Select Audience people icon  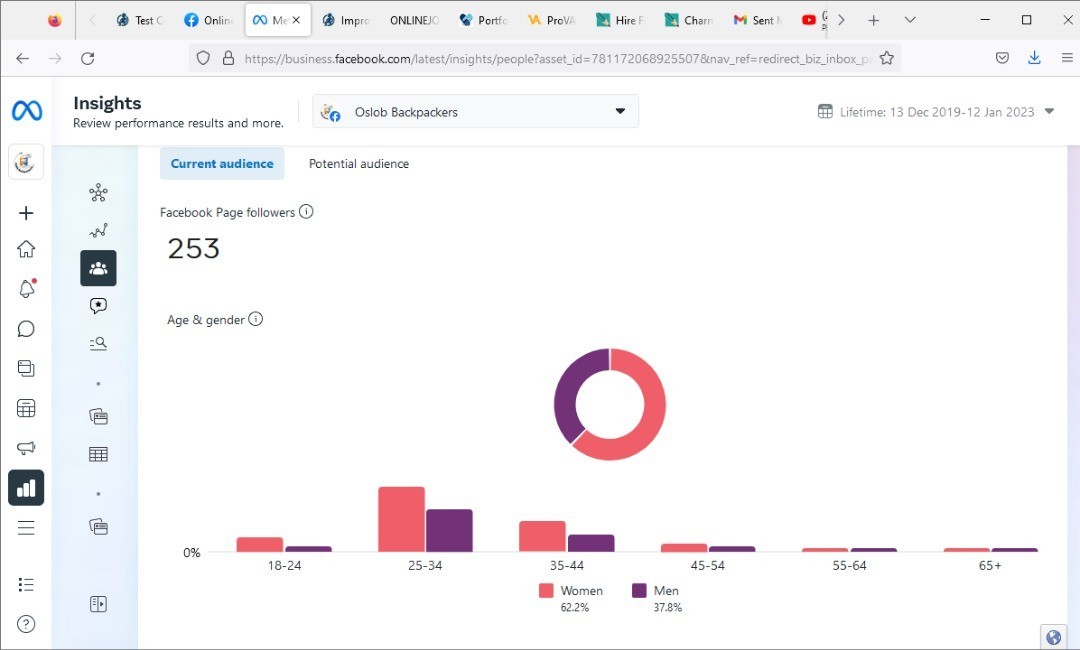tap(98, 268)
